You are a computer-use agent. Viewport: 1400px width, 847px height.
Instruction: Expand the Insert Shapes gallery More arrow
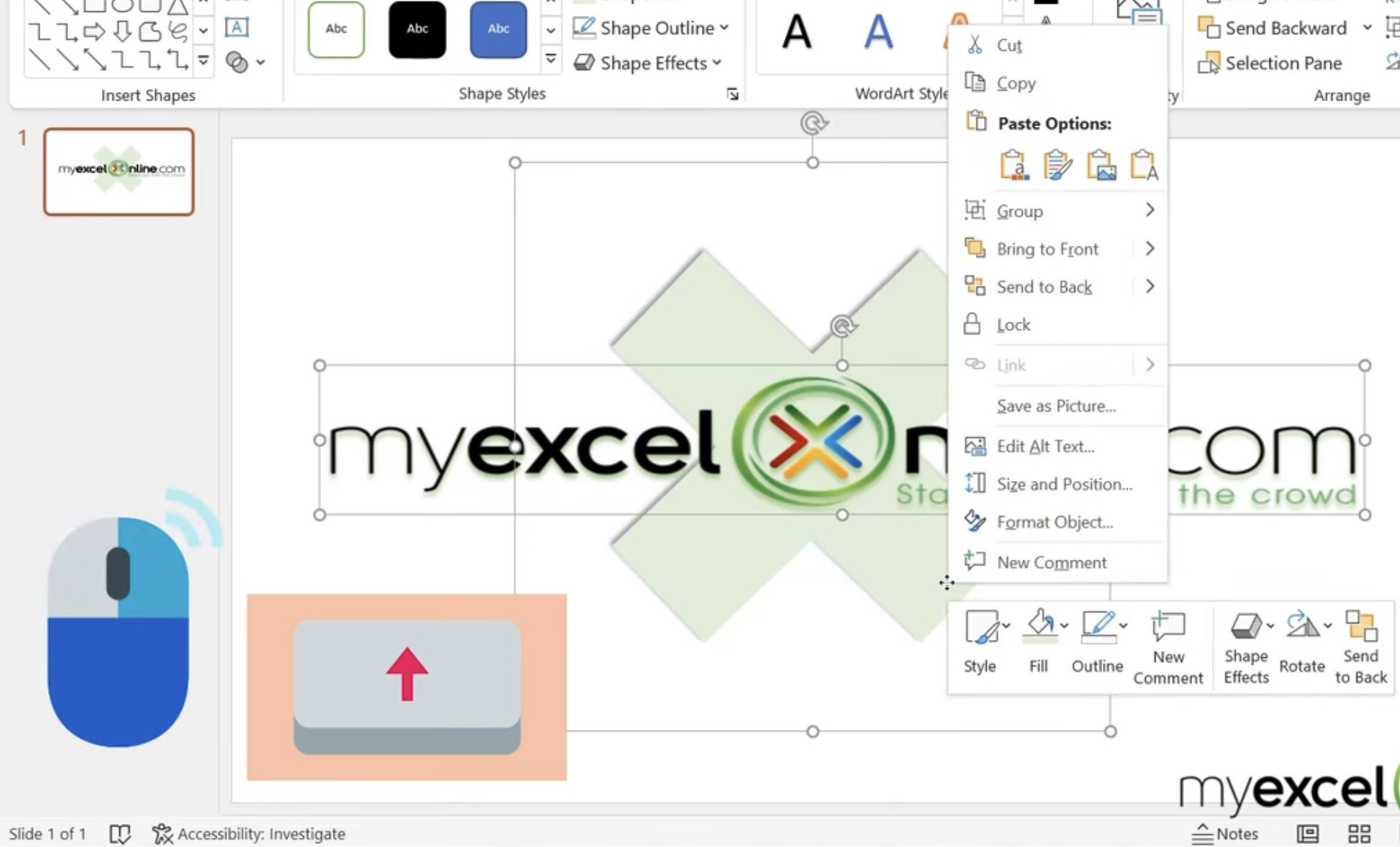[x=203, y=59]
